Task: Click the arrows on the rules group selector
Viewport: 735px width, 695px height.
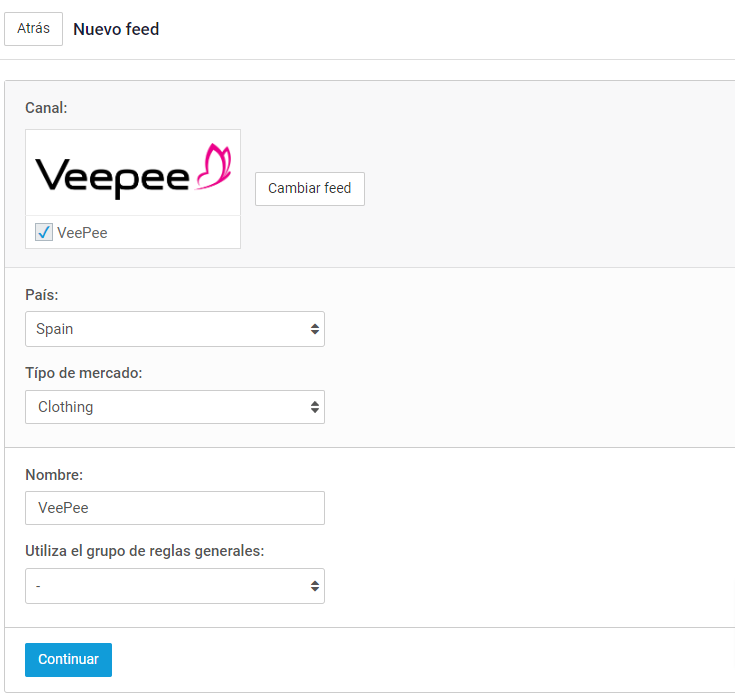Action: tap(315, 586)
